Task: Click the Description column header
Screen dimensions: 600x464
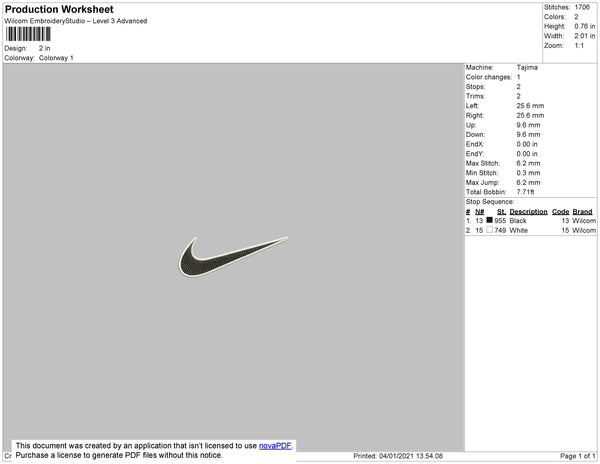Action: 528,212
